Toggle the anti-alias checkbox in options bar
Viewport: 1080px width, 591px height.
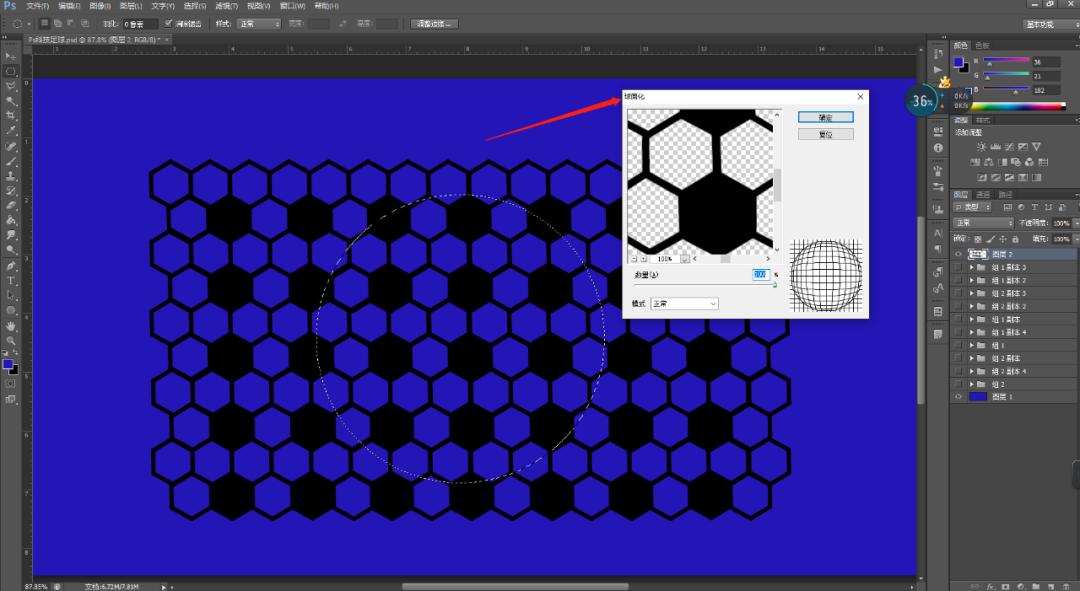click(x=168, y=23)
